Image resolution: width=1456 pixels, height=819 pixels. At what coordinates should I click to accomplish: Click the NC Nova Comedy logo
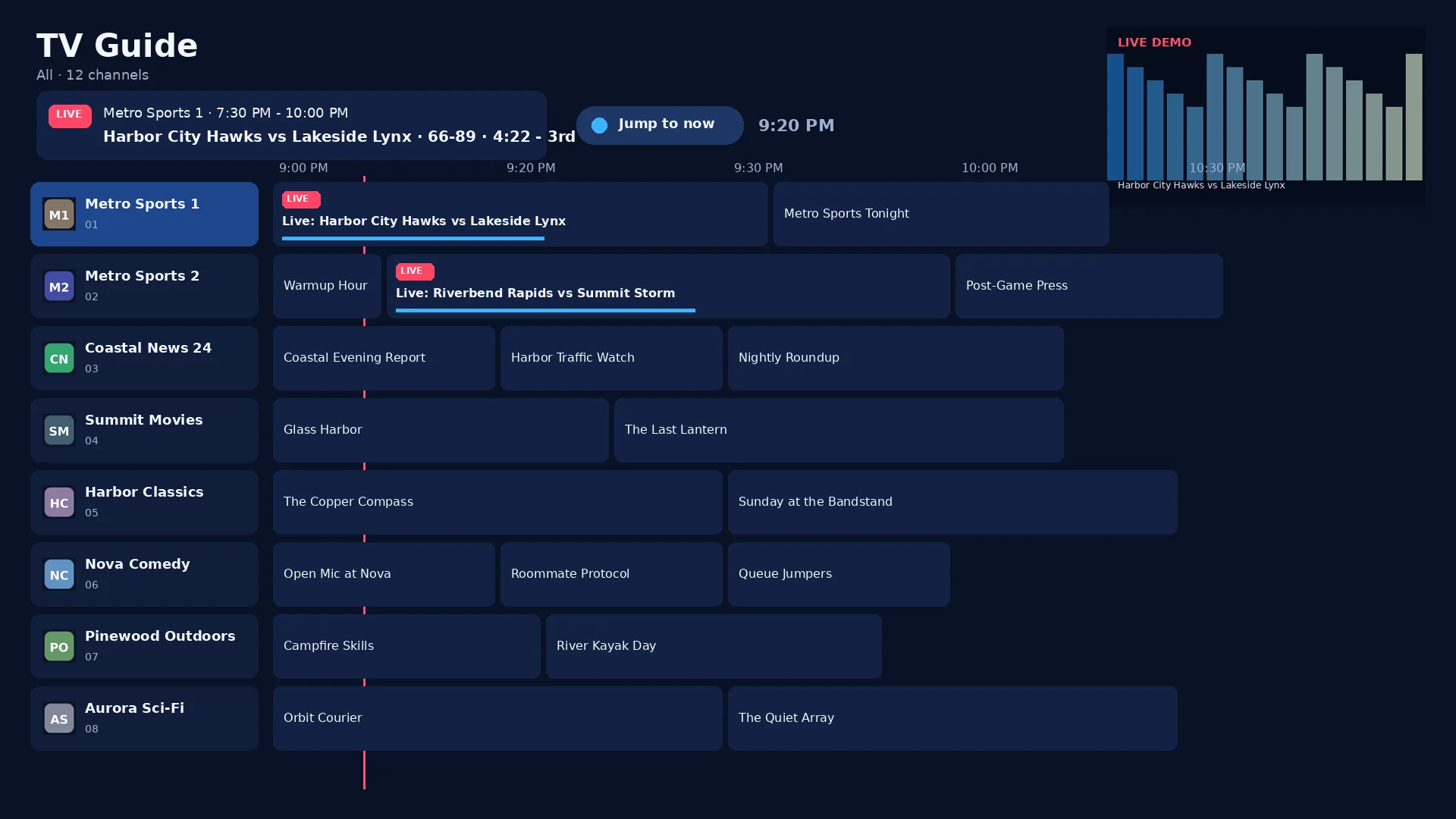coord(59,574)
